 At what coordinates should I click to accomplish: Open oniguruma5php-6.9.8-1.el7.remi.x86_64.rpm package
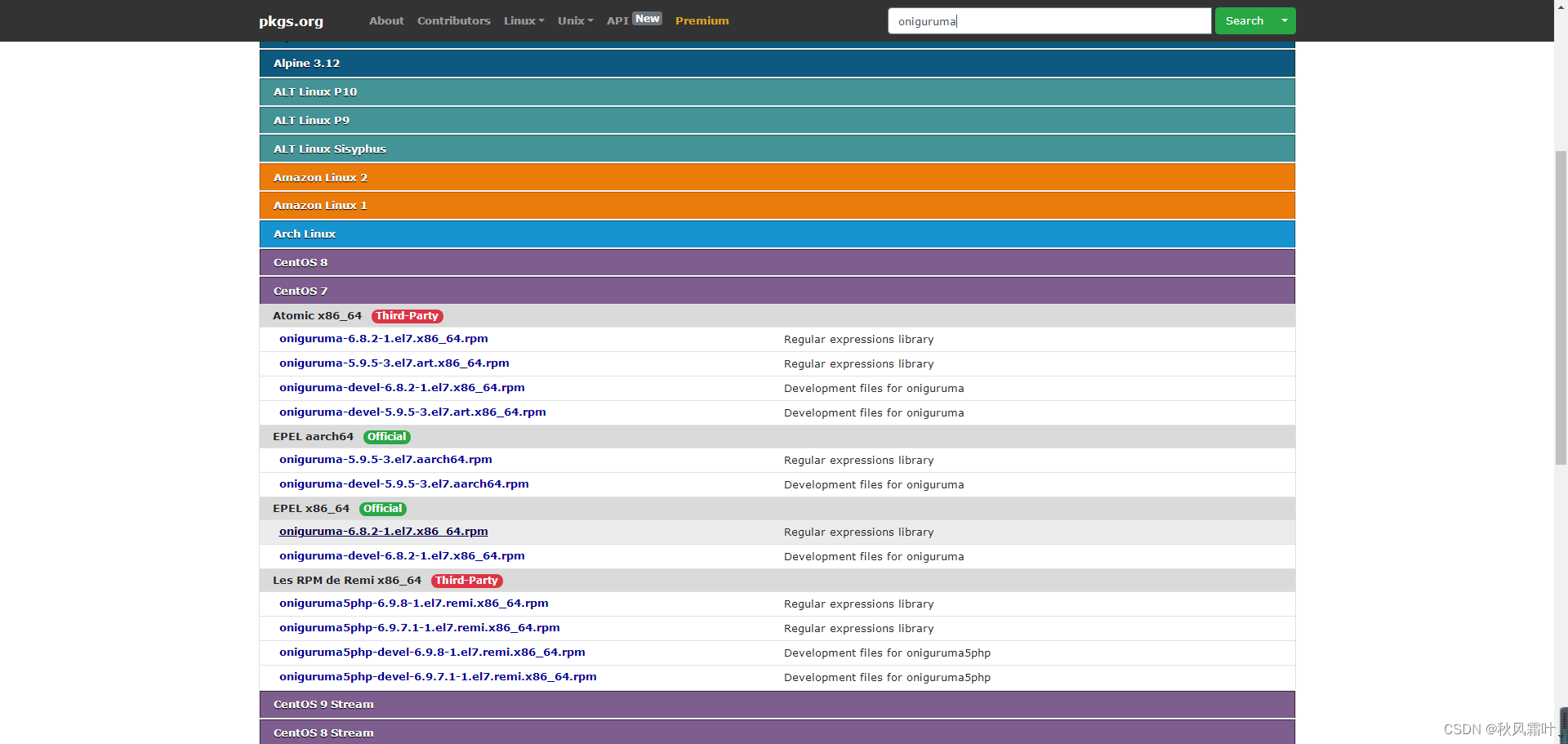[x=414, y=604]
